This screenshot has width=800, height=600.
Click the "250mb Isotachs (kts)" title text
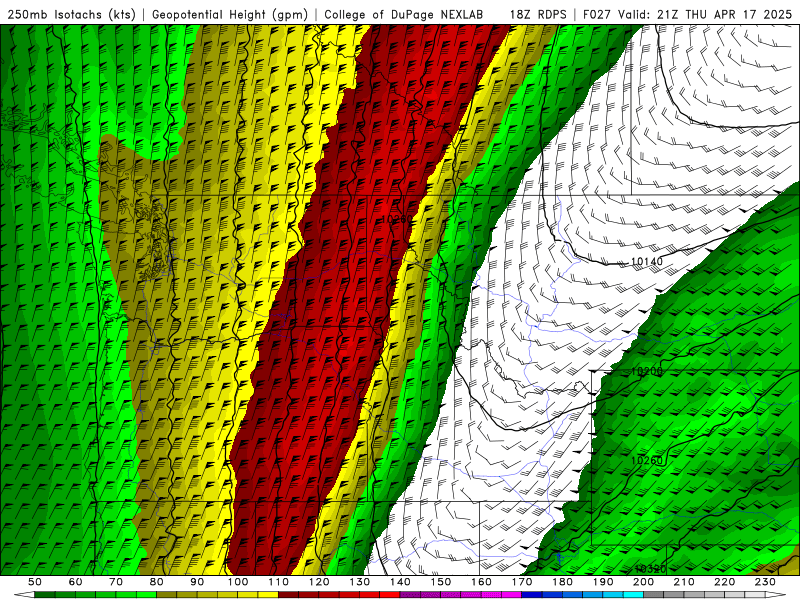[x=71, y=14]
